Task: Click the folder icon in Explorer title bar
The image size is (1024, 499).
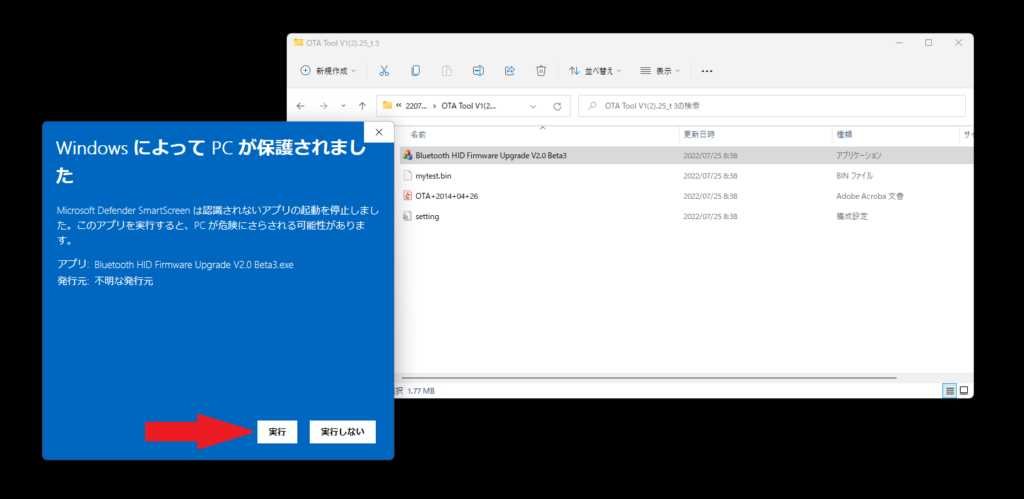Action: (298, 42)
